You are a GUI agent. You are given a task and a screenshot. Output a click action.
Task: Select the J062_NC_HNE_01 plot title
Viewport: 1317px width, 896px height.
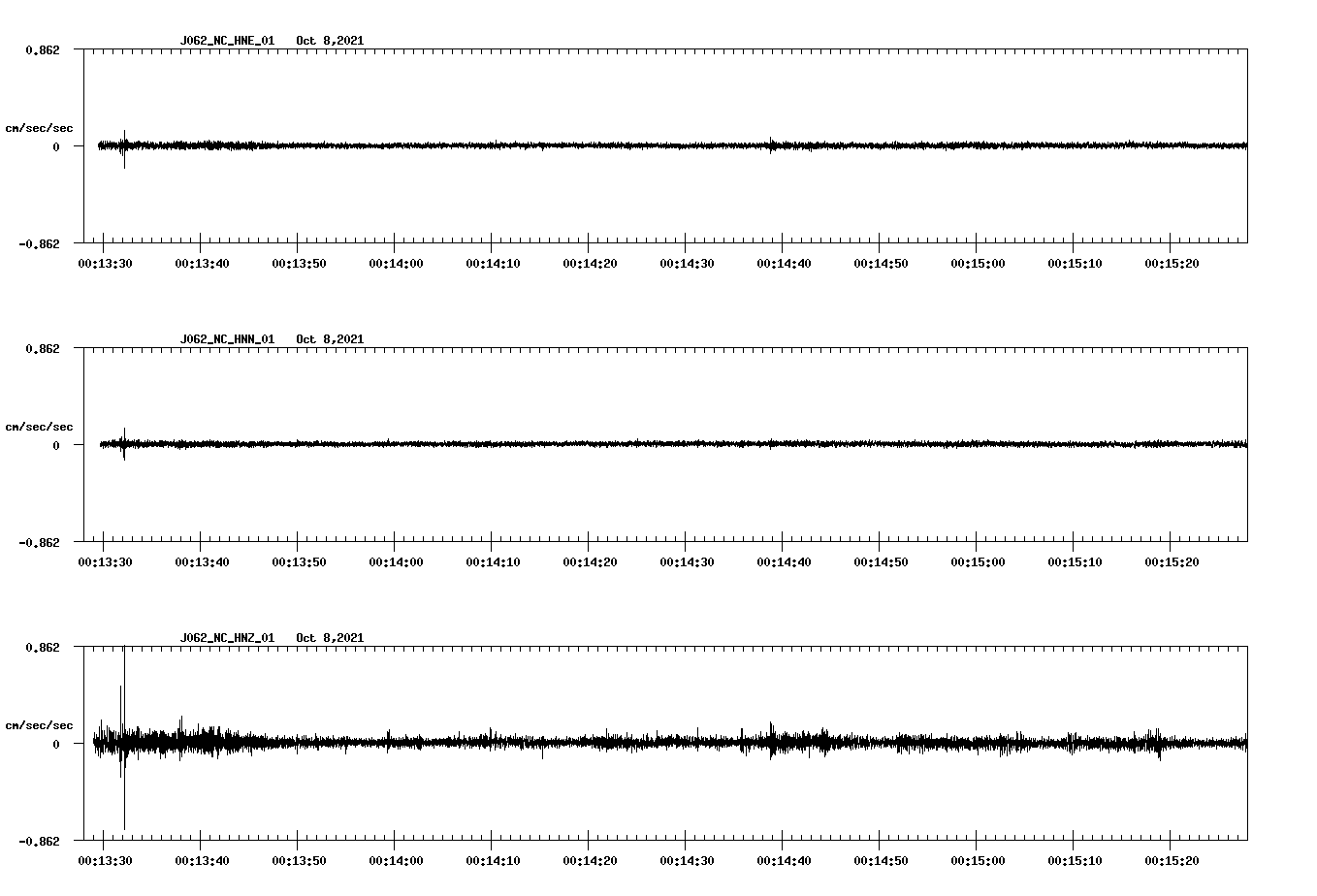point(227,41)
